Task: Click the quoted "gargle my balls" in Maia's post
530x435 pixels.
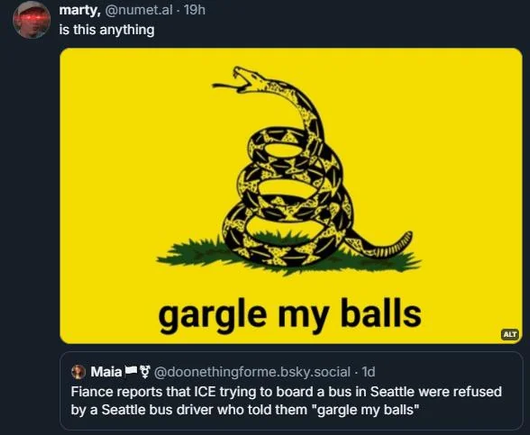Action: coord(365,410)
